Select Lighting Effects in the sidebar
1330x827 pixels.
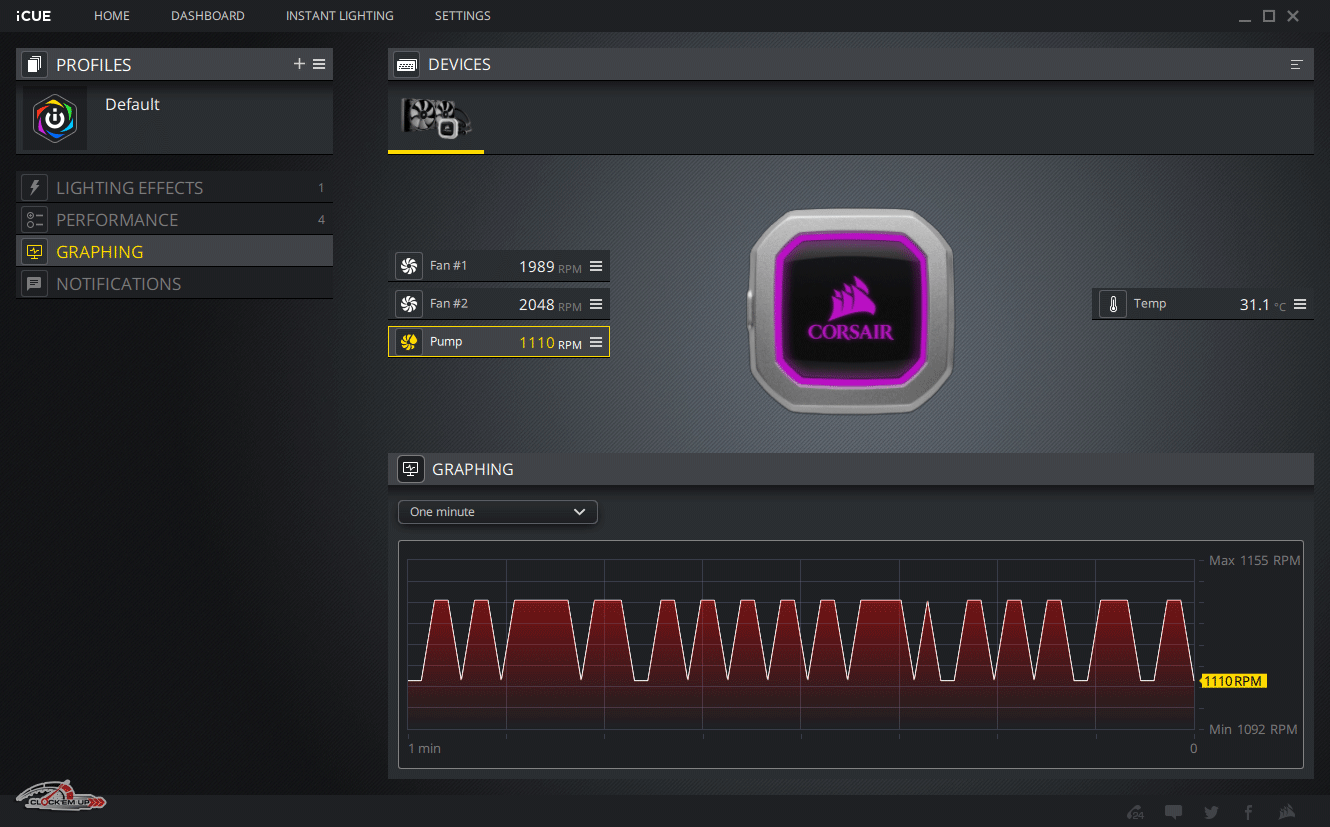click(175, 188)
